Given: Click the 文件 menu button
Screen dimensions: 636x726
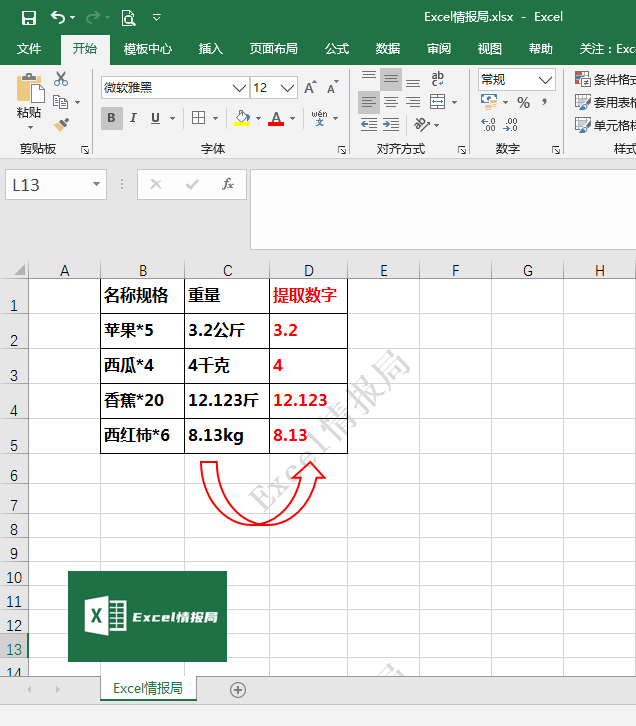Looking at the screenshot, I should tap(29, 48).
